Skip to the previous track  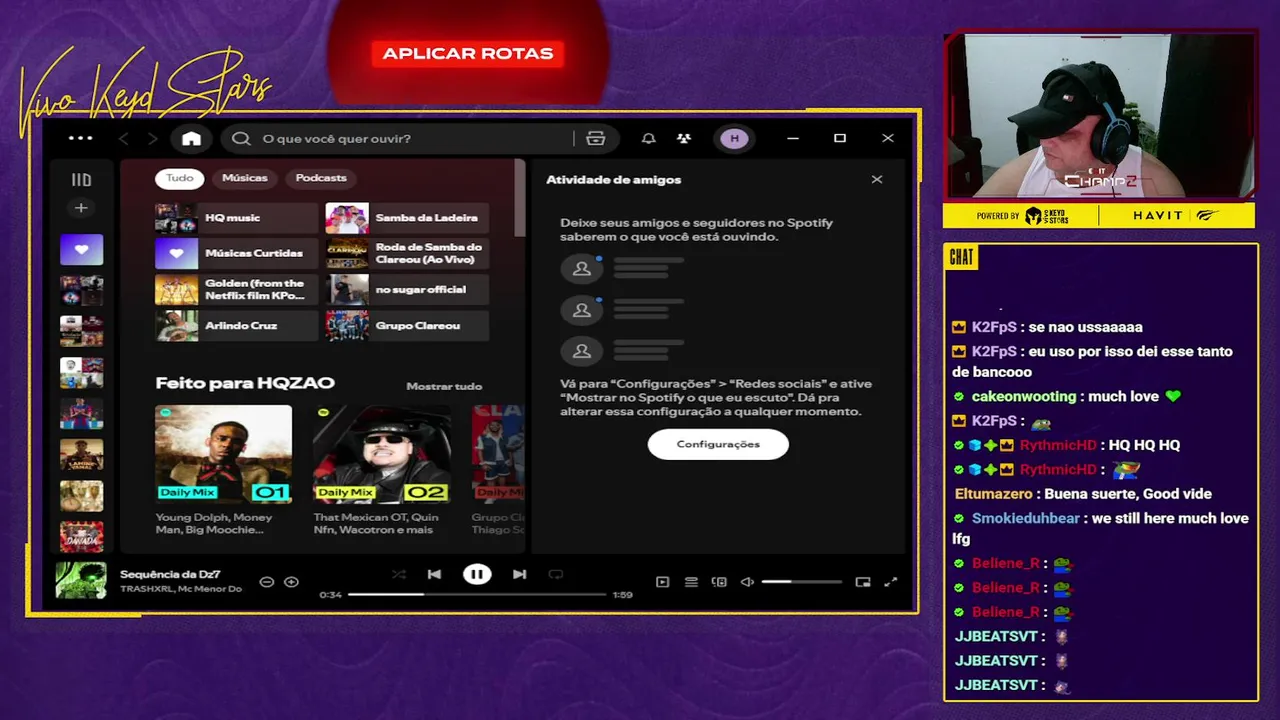point(434,574)
